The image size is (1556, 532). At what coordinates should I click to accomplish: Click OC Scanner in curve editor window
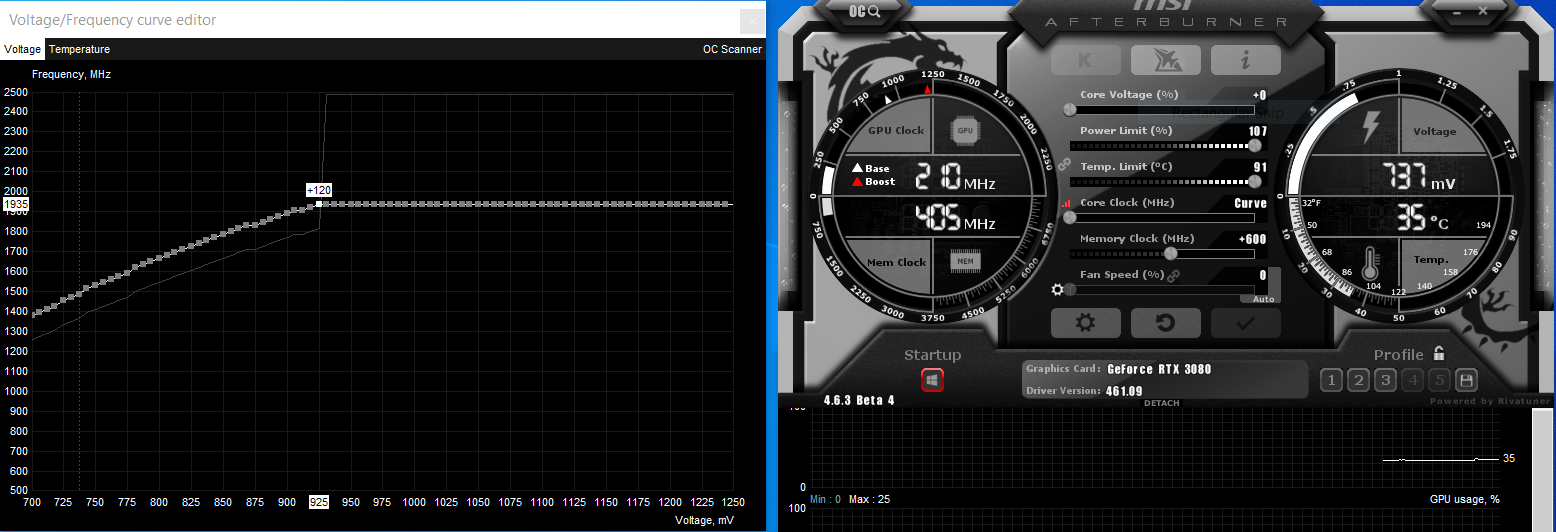point(732,49)
